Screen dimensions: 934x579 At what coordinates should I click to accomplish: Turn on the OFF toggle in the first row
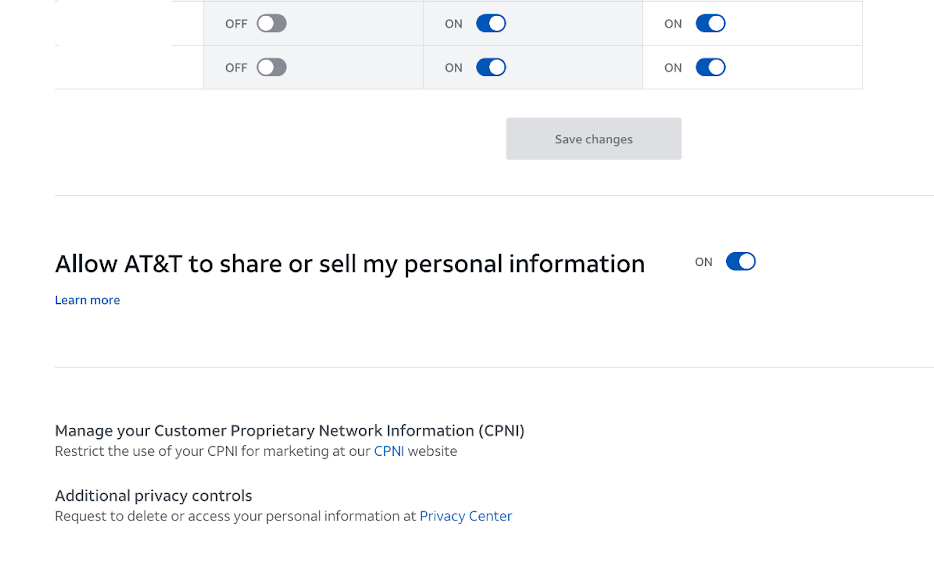[271, 22]
